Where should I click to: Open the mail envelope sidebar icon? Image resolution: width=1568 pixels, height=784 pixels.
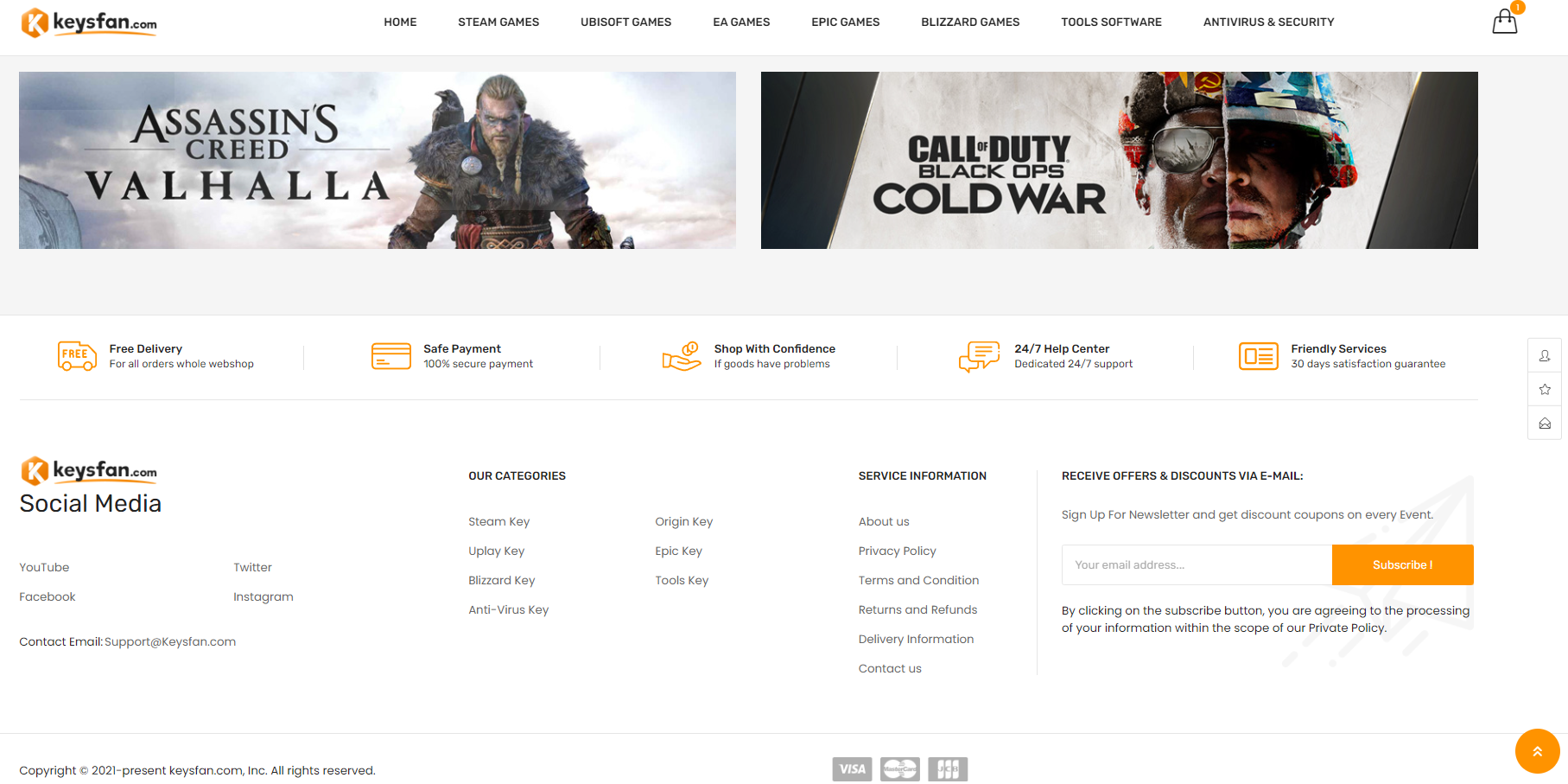[x=1545, y=424]
